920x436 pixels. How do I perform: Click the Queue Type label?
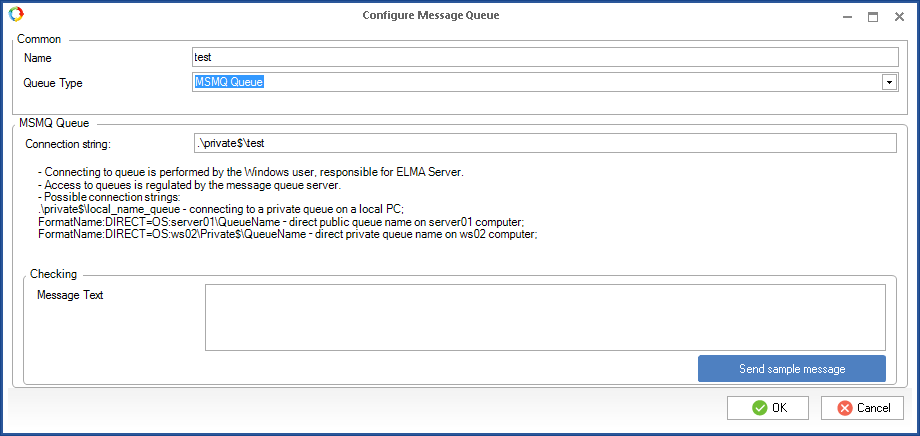click(x=53, y=82)
